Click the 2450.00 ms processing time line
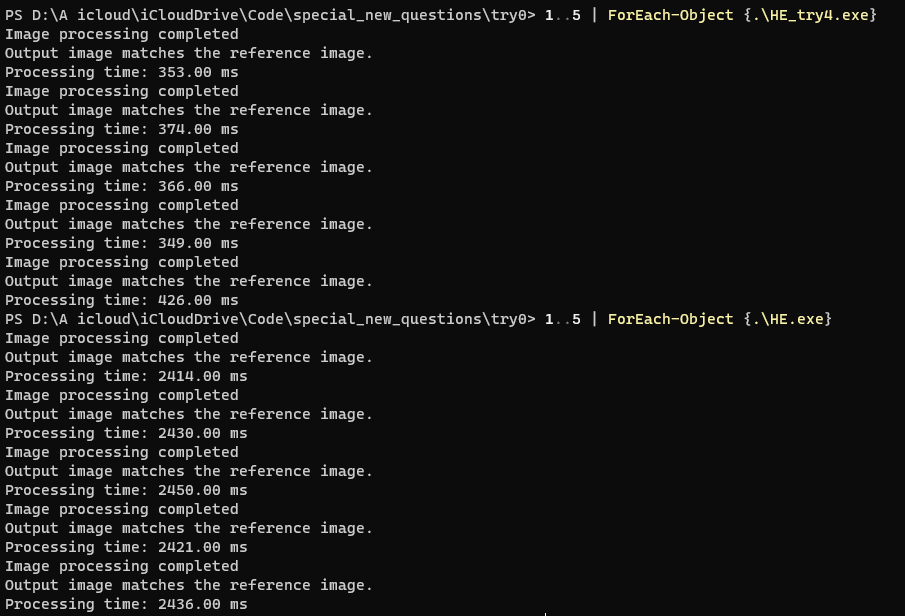This screenshot has width=905, height=616. pyautogui.click(x=126, y=490)
